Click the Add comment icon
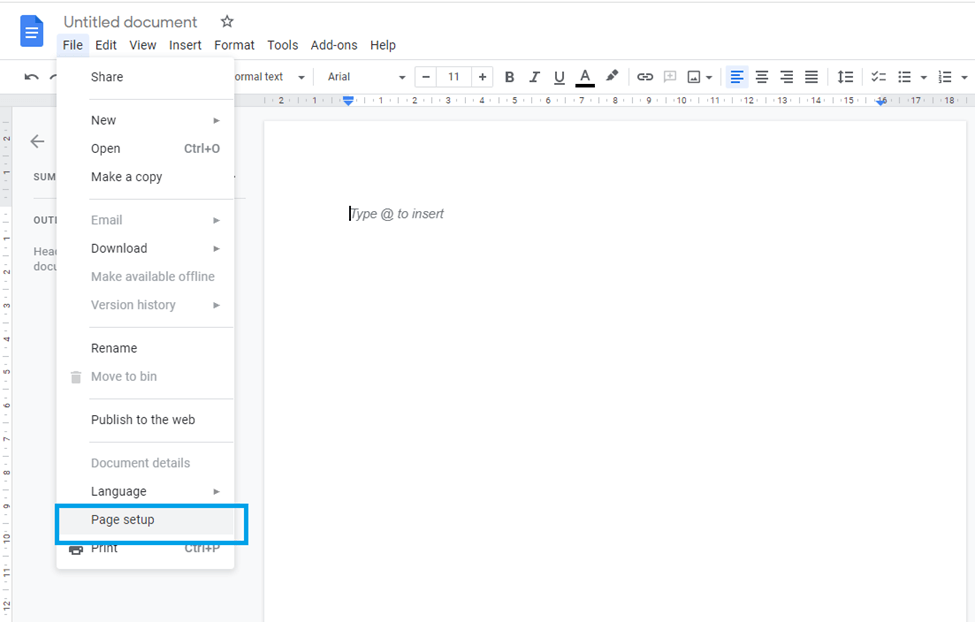Image resolution: width=975 pixels, height=622 pixels. [x=671, y=77]
